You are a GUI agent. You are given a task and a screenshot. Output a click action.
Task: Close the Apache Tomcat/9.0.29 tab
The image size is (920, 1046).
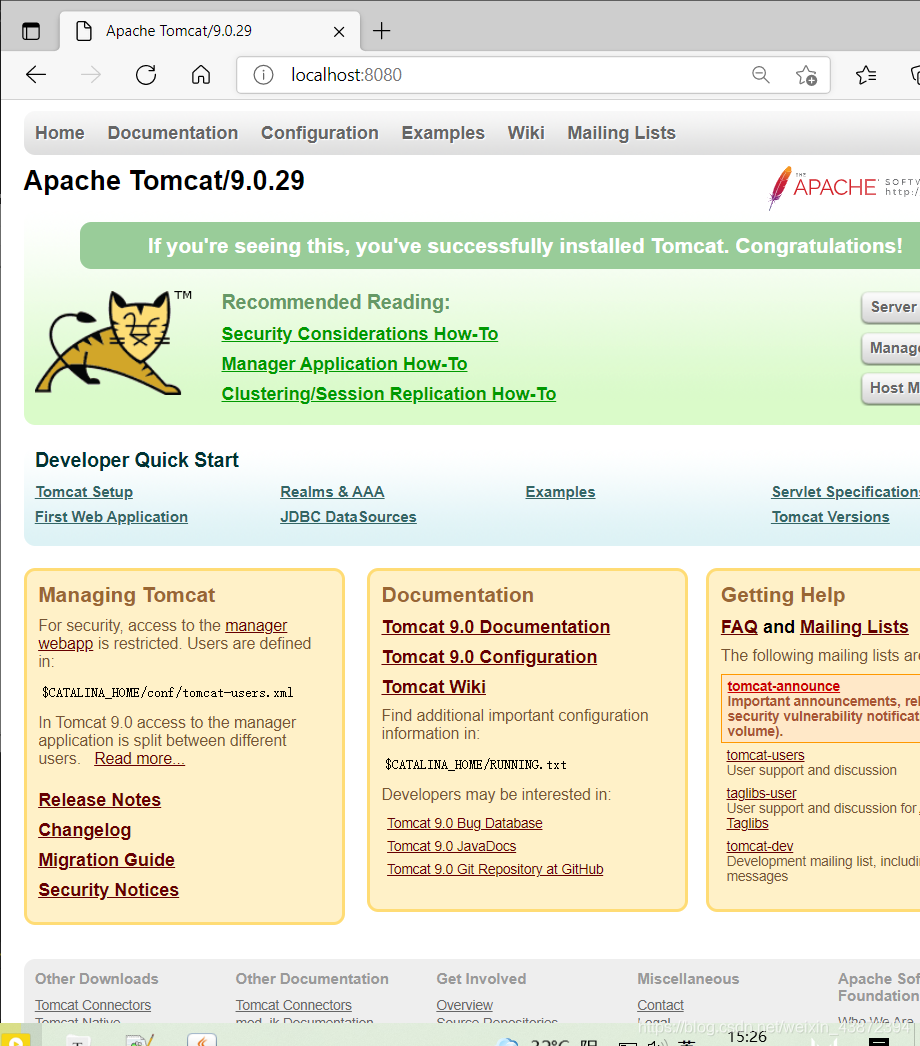coord(339,31)
